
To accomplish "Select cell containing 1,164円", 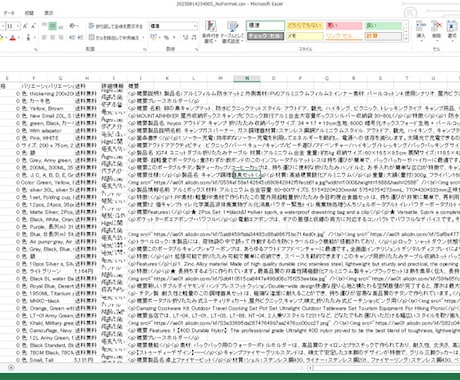I will pos(87,271).
